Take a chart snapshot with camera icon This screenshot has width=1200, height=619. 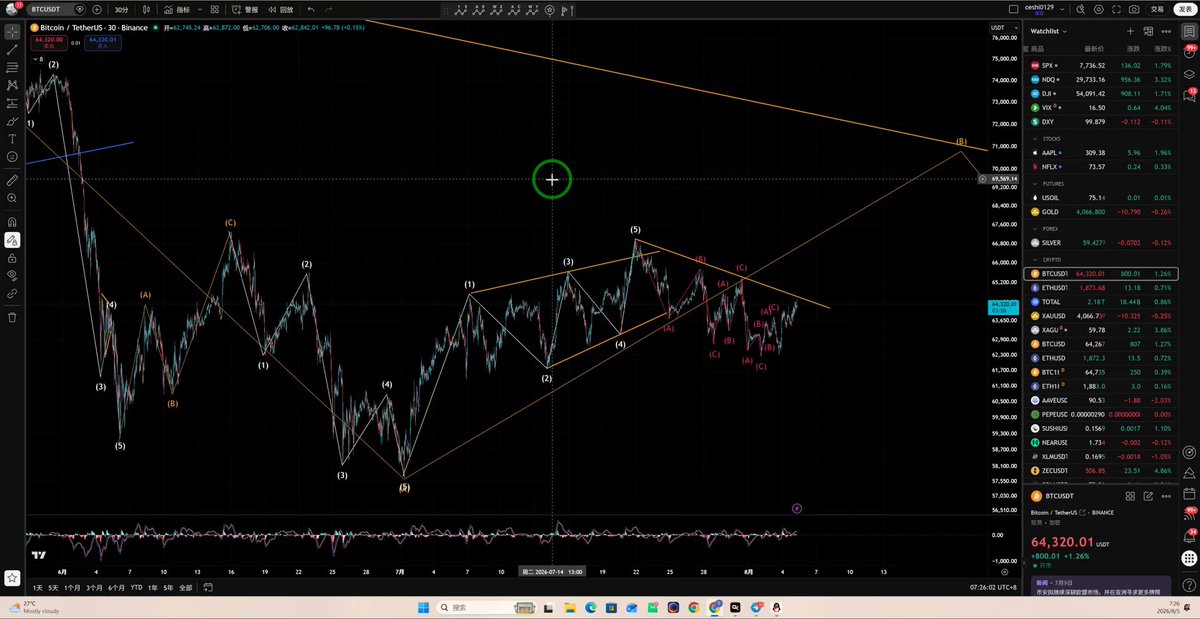click(x=1134, y=9)
